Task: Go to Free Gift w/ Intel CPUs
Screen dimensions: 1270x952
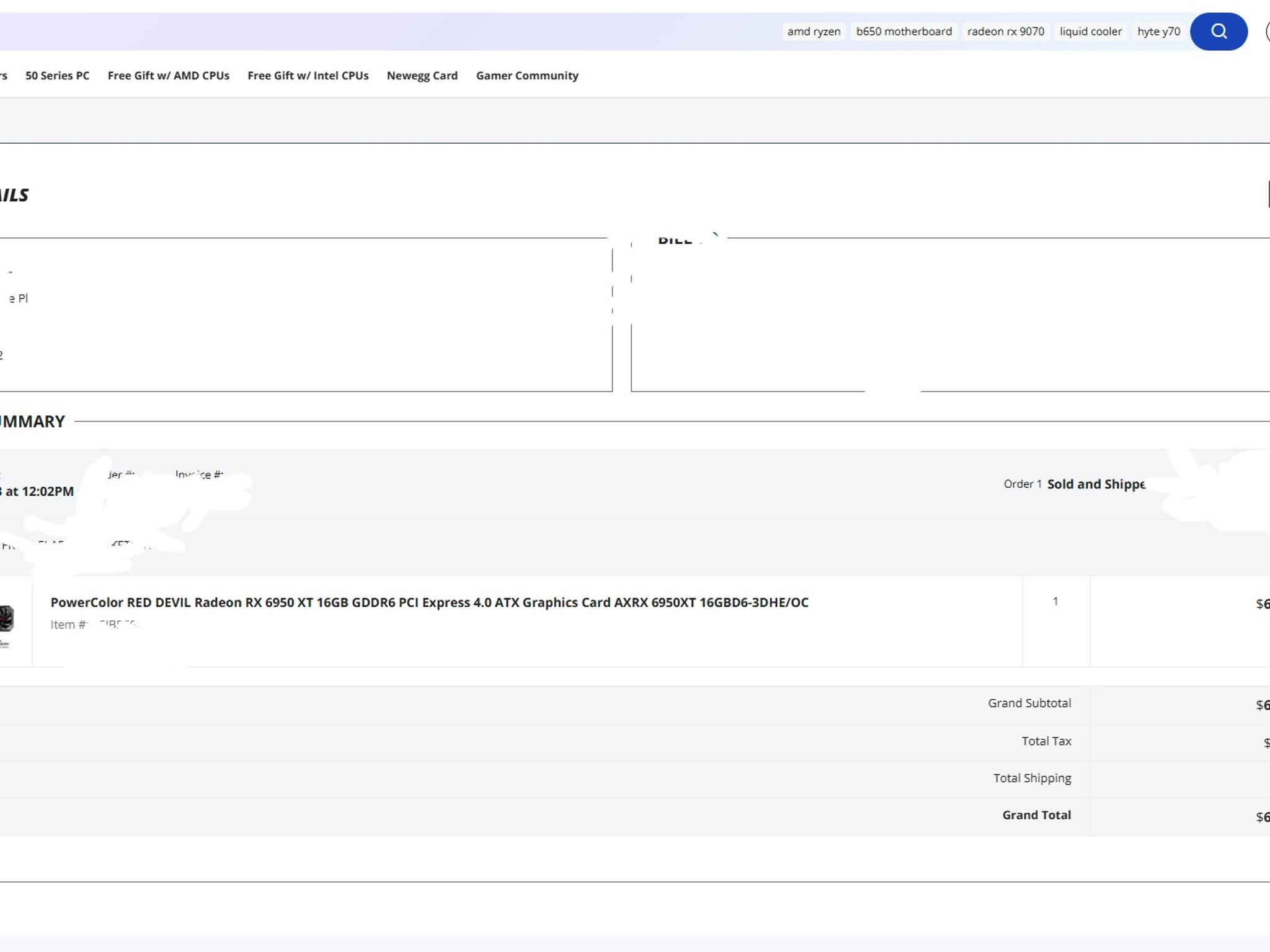Action: tap(308, 76)
